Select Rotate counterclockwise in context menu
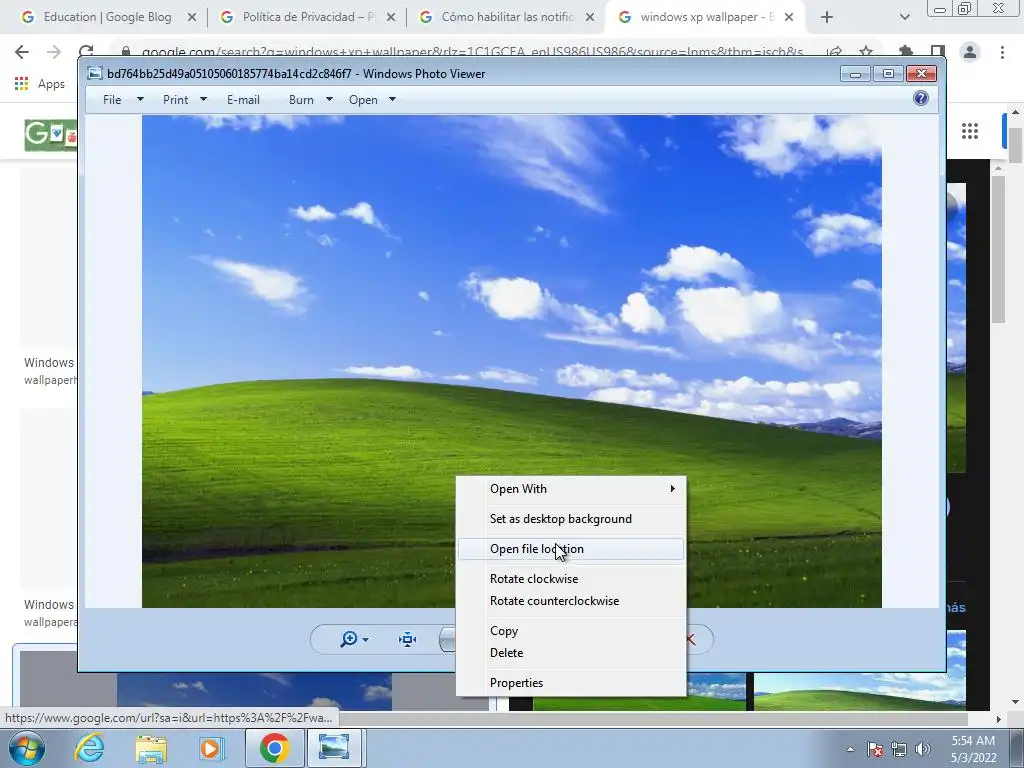Viewport: 1024px width, 768px height. point(571,601)
